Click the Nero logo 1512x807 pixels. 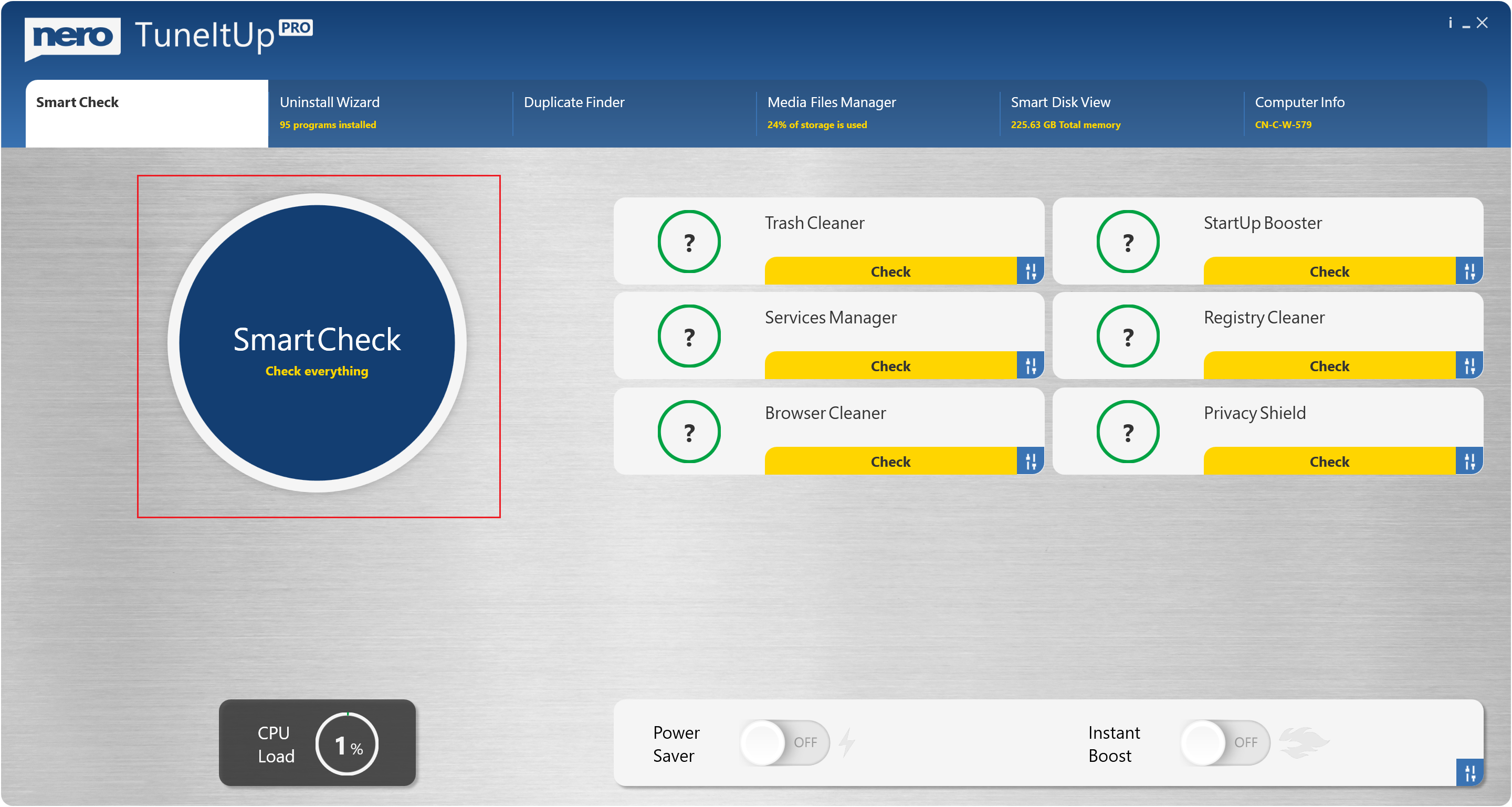click(72, 38)
